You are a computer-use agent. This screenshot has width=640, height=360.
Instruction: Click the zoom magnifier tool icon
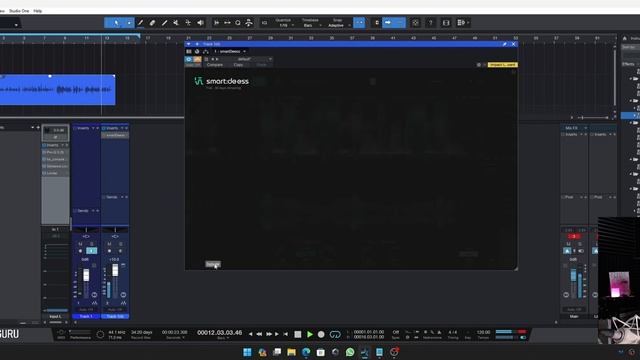(x=238, y=23)
